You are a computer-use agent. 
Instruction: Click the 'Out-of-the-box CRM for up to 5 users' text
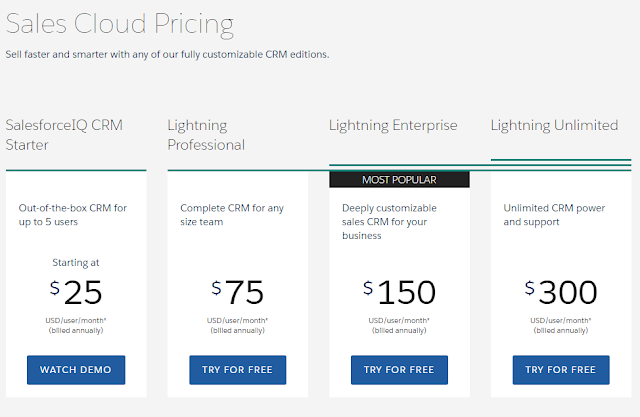[x=73, y=215]
